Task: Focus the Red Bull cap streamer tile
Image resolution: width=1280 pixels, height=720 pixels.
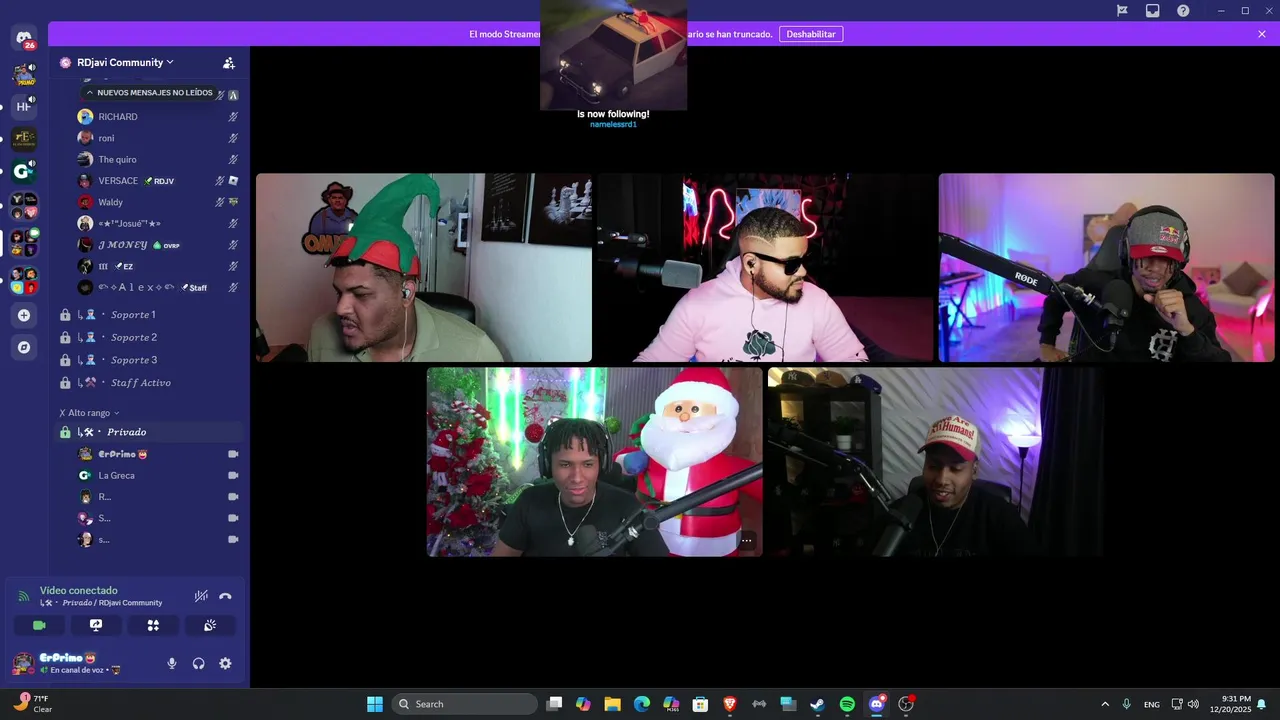Action: pos(1107,268)
